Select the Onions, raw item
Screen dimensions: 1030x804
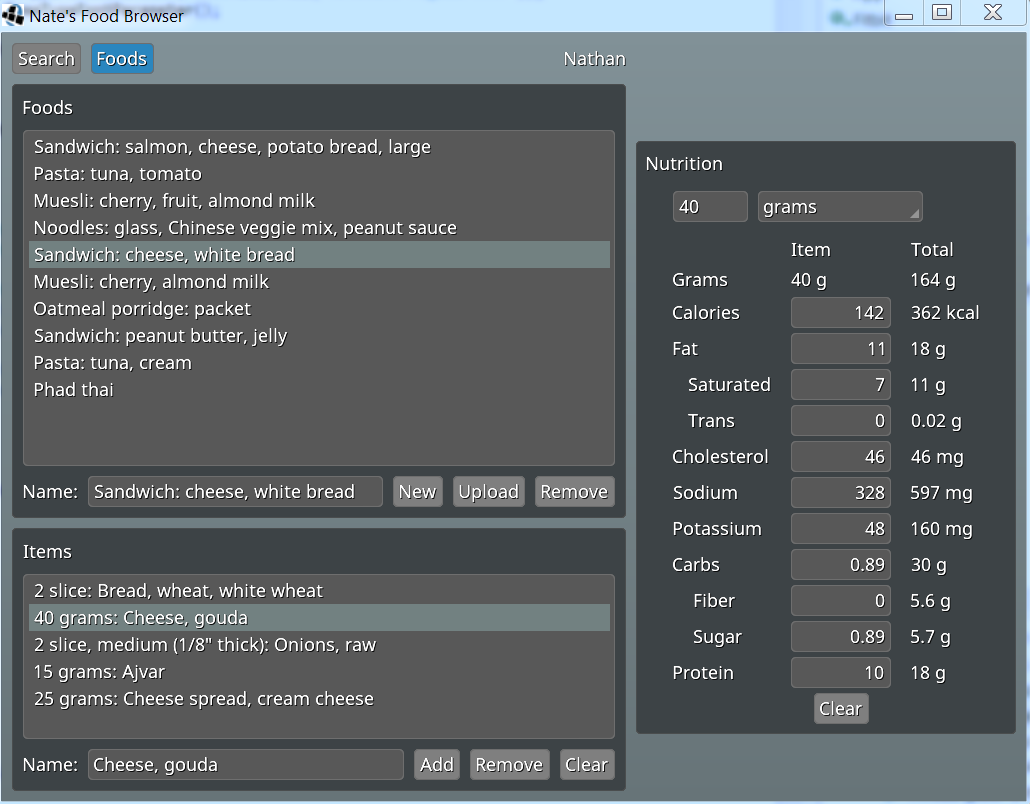point(205,645)
